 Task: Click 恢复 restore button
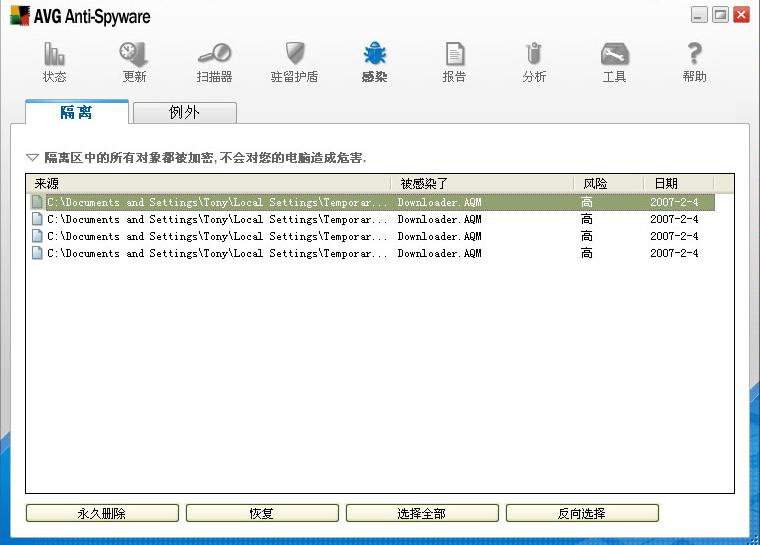[x=262, y=513]
